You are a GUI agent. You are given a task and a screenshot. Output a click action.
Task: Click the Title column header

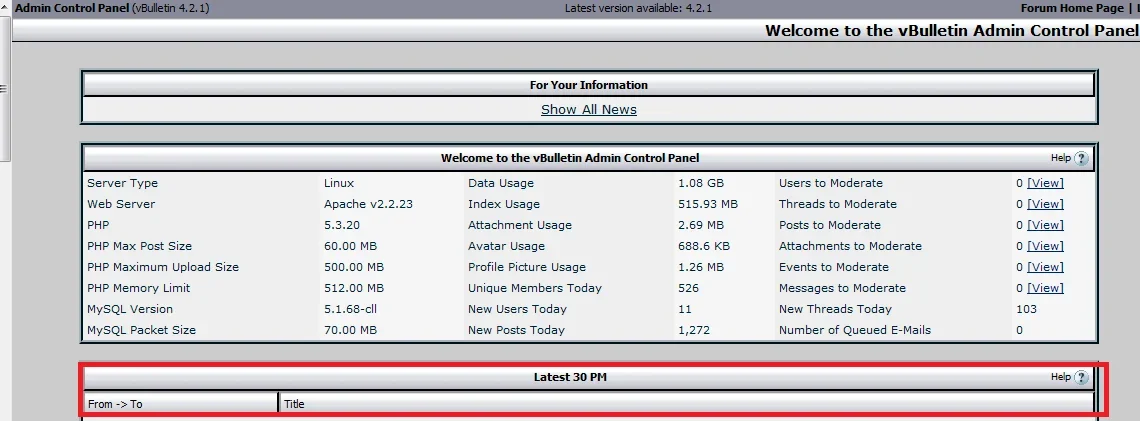(686, 404)
